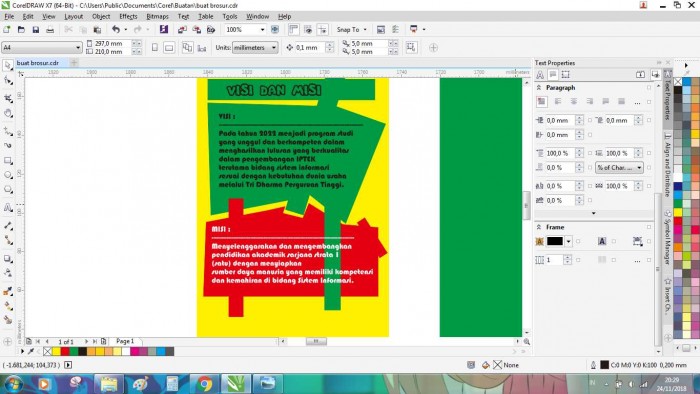Click the yellow swatch in bottom document palette

coord(56,352)
